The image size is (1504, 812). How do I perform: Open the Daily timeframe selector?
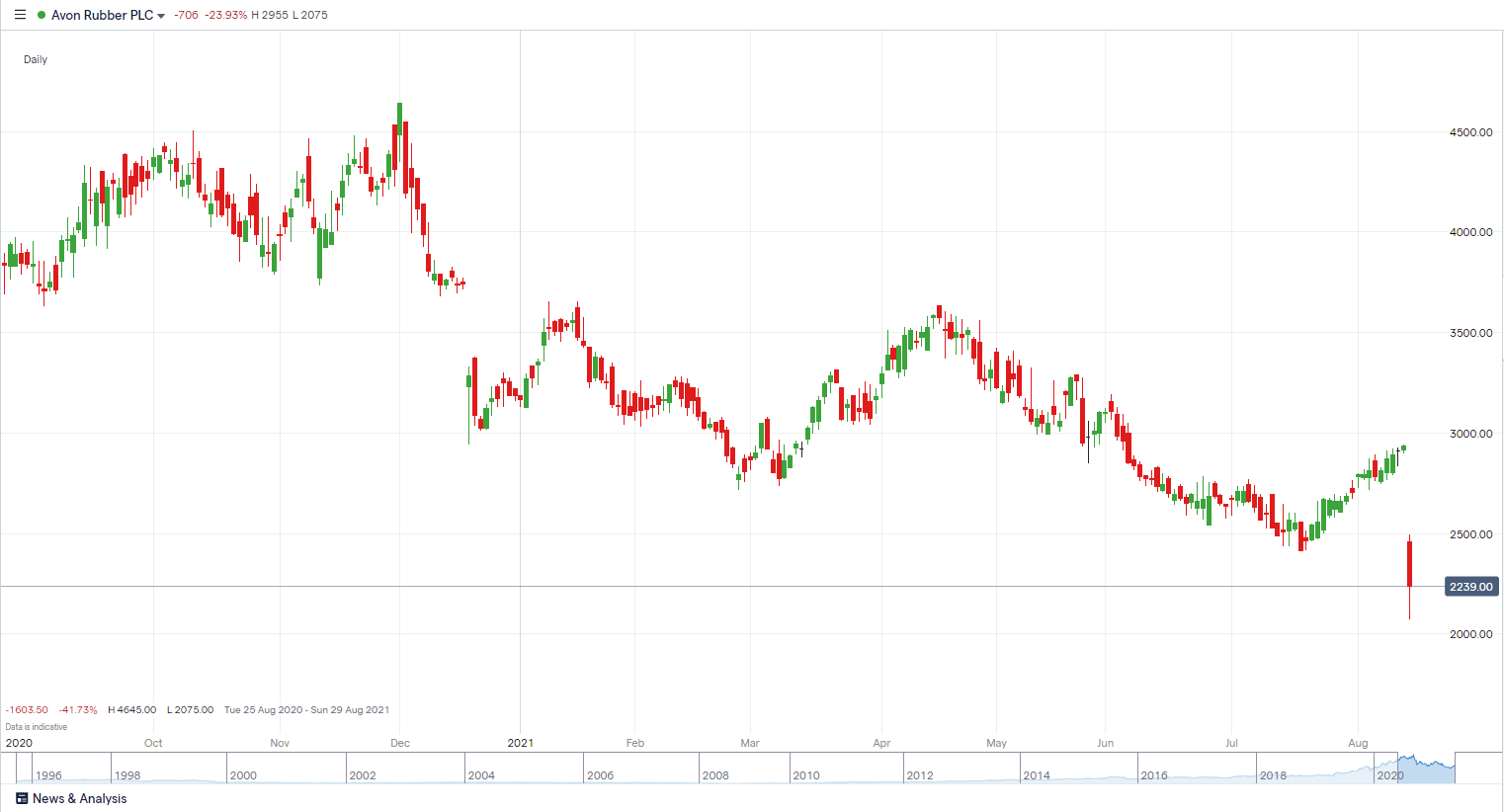36,59
